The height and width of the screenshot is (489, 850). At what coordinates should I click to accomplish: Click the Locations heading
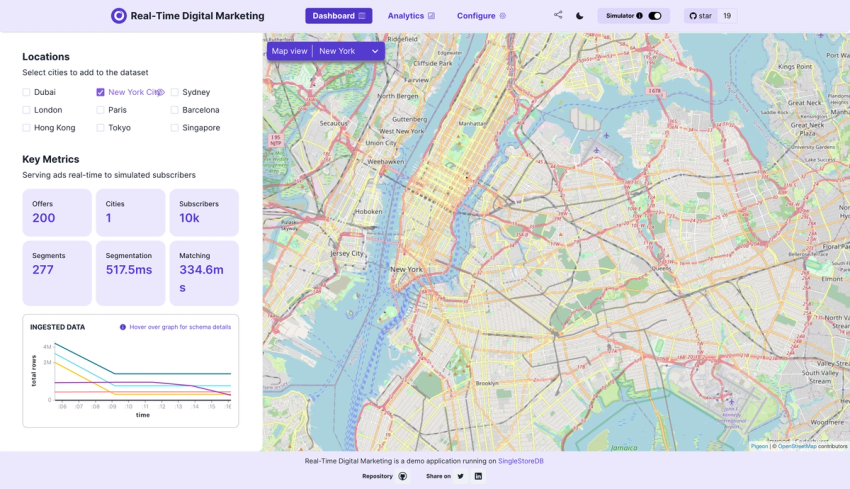46,56
